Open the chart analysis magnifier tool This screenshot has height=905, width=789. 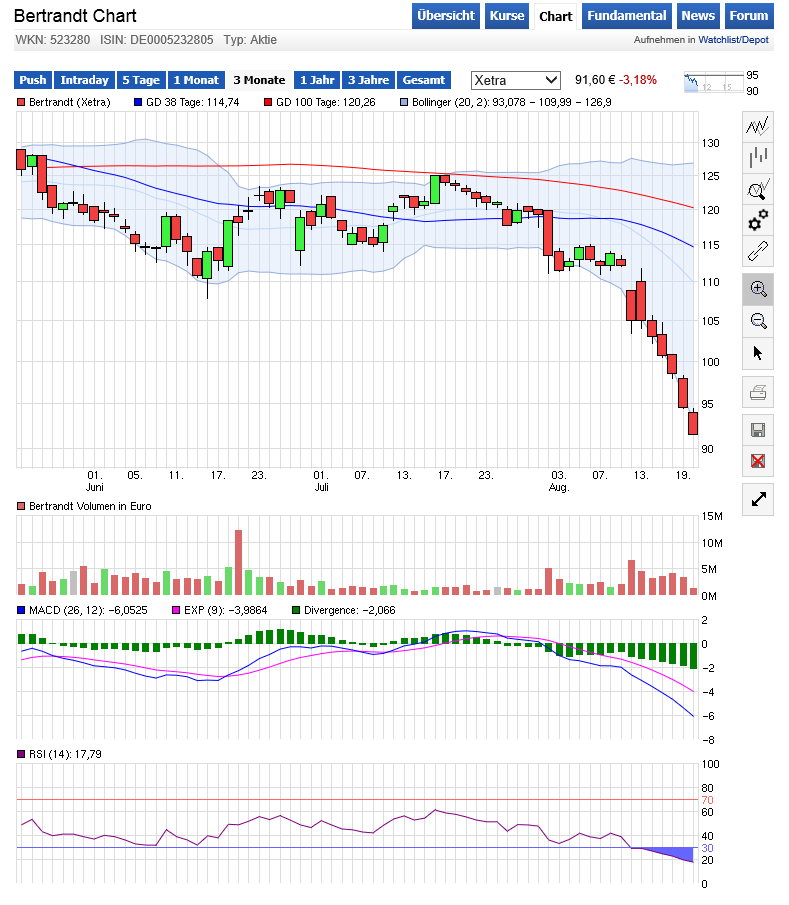[757, 189]
